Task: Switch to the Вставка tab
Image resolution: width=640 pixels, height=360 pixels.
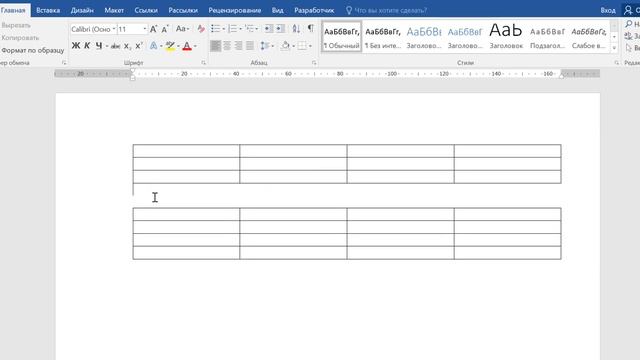Action: coord(48,10)
